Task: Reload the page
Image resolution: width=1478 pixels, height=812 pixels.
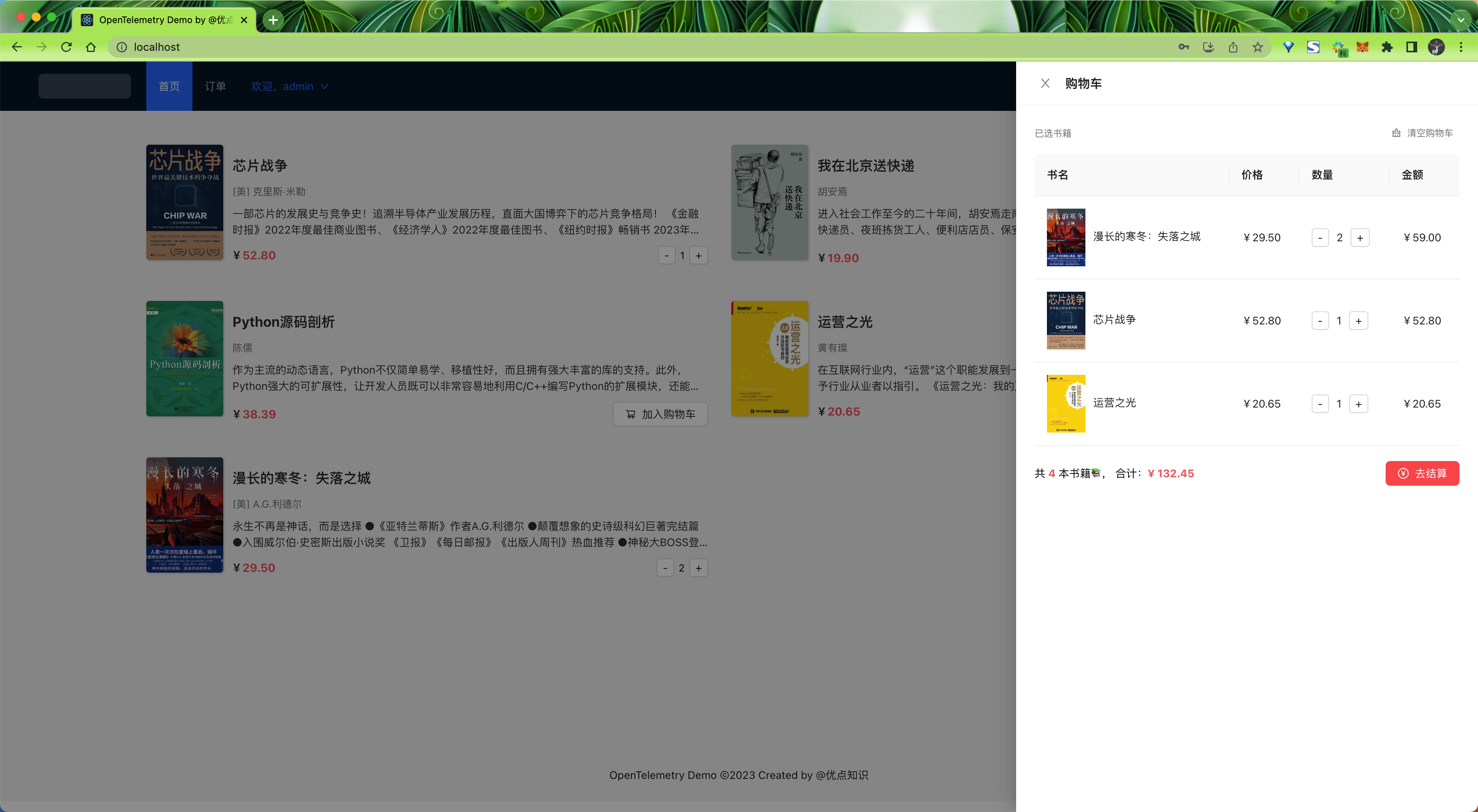Action: pyautogui.click(x=66, y=47)
